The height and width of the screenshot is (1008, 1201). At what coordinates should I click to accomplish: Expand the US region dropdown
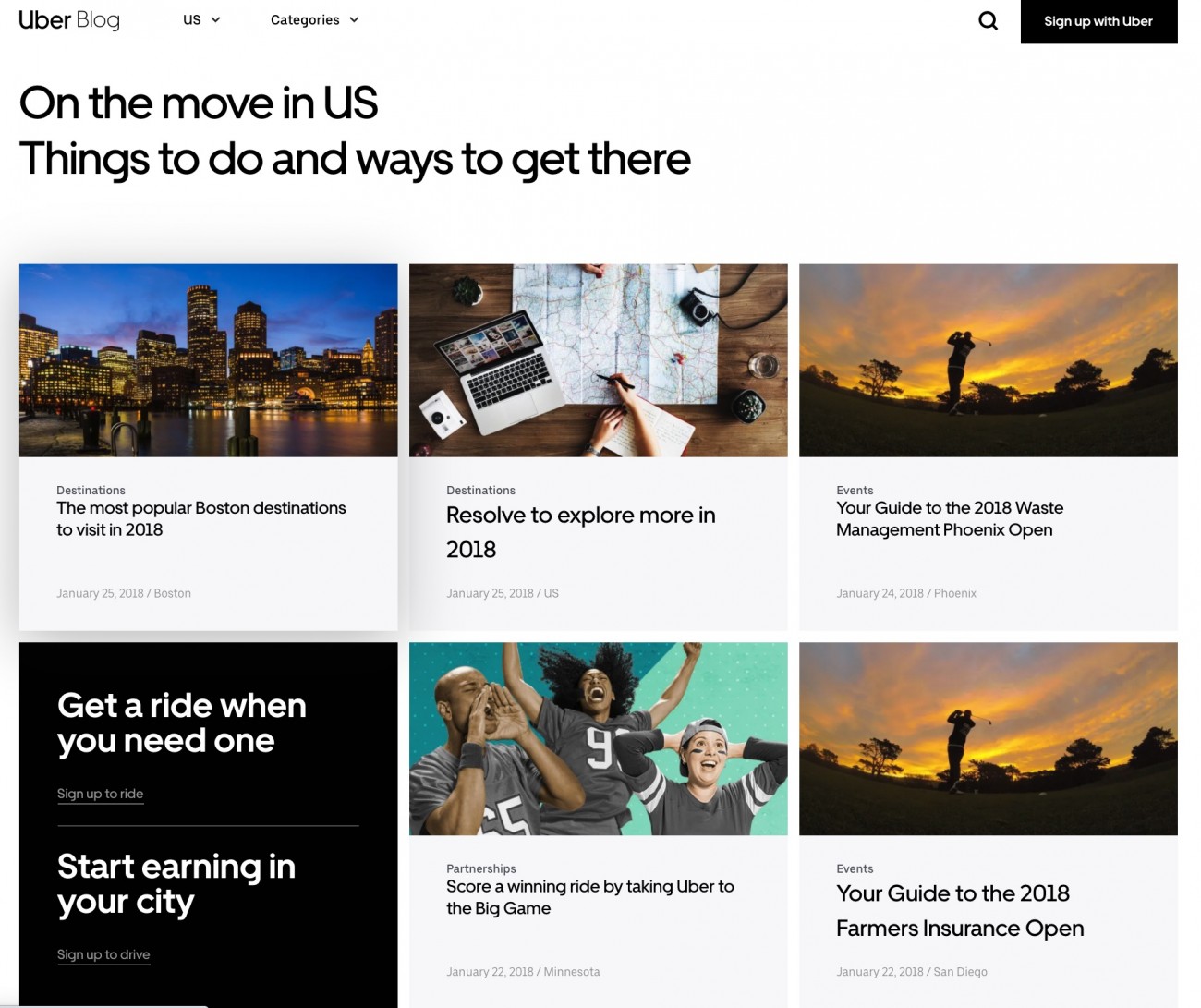click(x=201, y=19)
